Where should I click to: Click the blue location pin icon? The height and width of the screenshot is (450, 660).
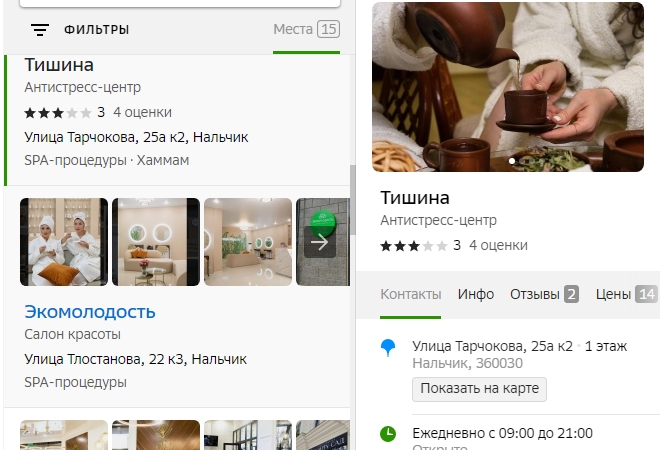388,348
